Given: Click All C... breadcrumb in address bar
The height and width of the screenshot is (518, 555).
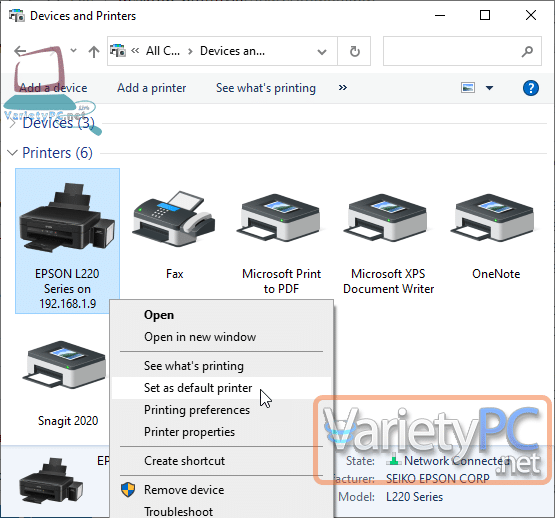Looking at the screenshot, I should [163, 51].
